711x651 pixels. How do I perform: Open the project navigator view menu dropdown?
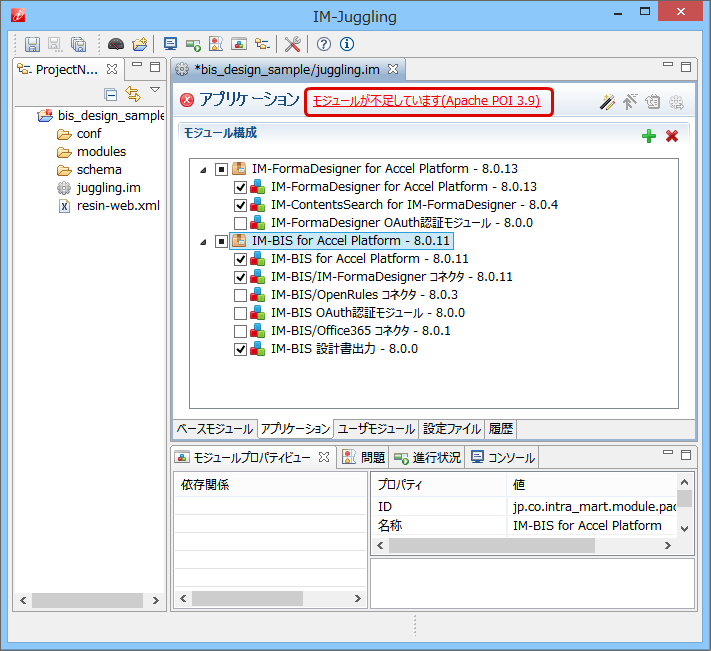click(x=155, y=90)
